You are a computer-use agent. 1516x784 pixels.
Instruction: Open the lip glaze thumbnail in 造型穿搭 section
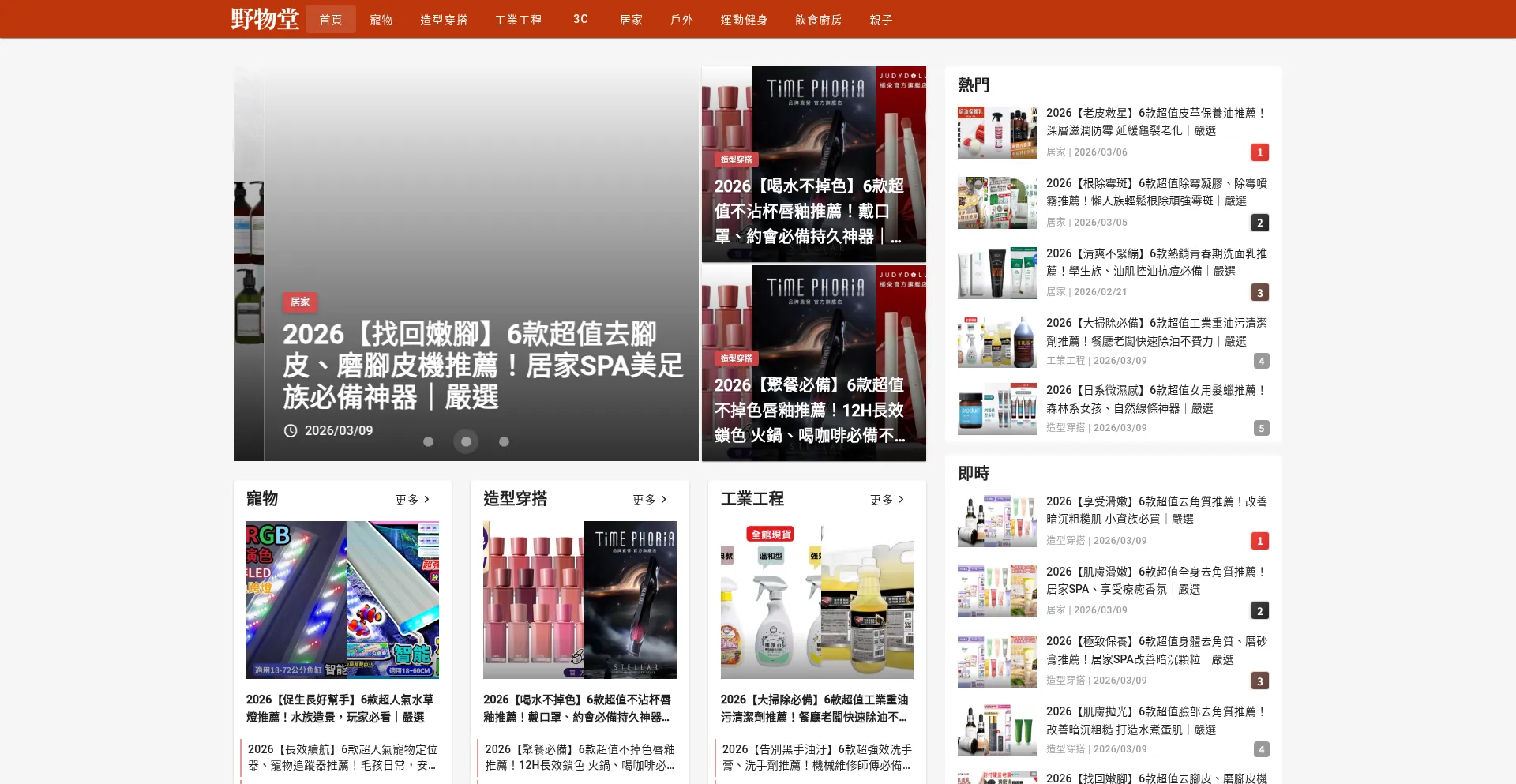point(580,600)
